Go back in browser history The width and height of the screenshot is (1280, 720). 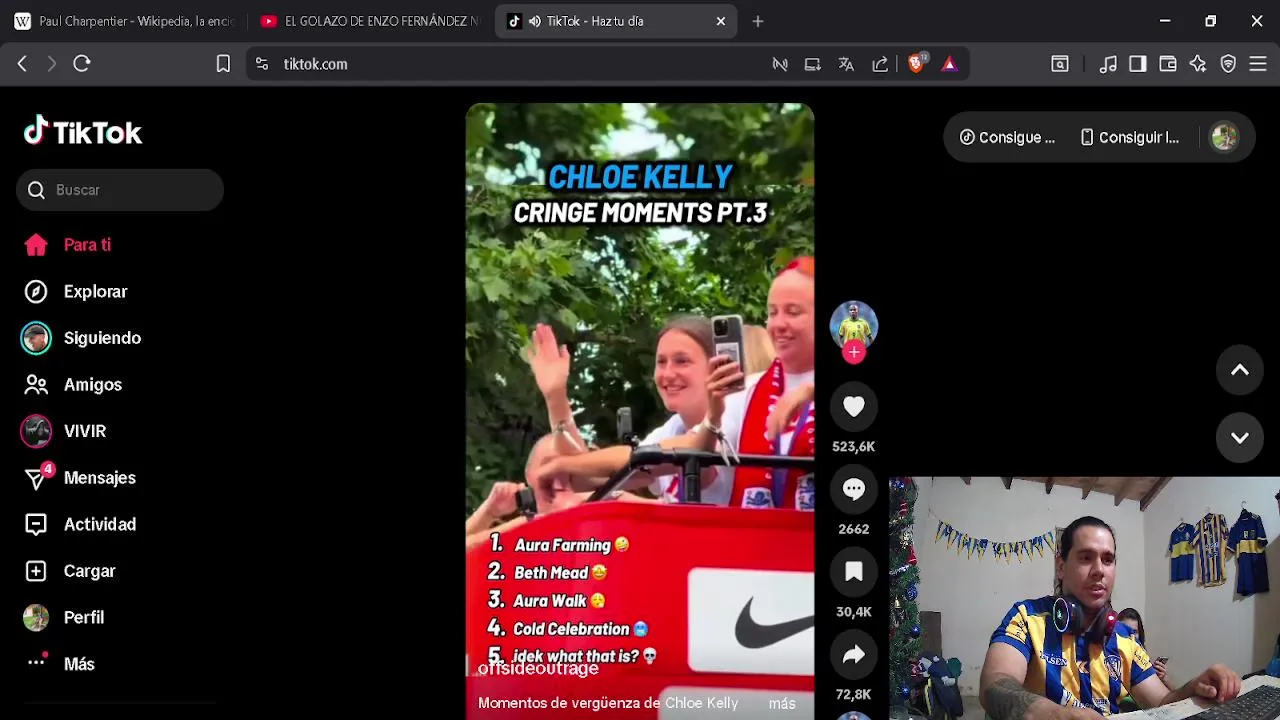pyautogui.click(x=22, y=64)
